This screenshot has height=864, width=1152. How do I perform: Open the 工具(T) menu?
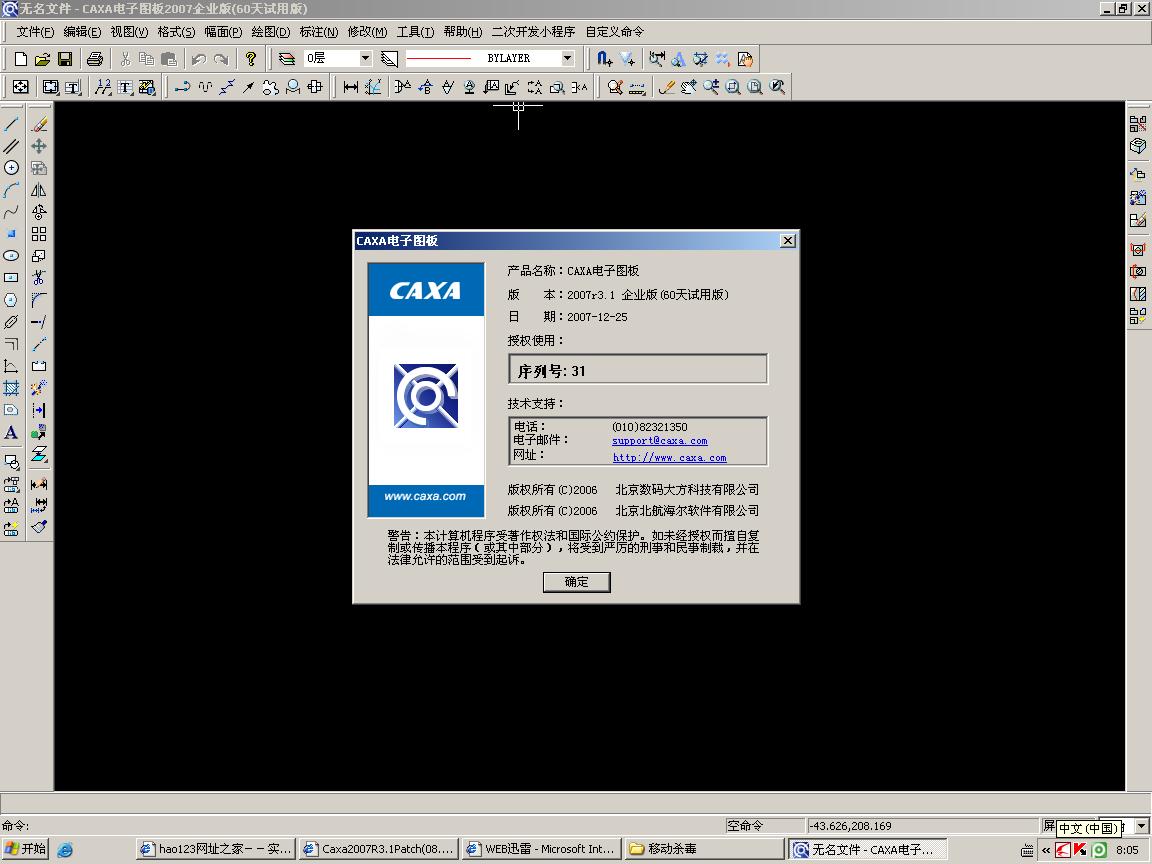416,32
